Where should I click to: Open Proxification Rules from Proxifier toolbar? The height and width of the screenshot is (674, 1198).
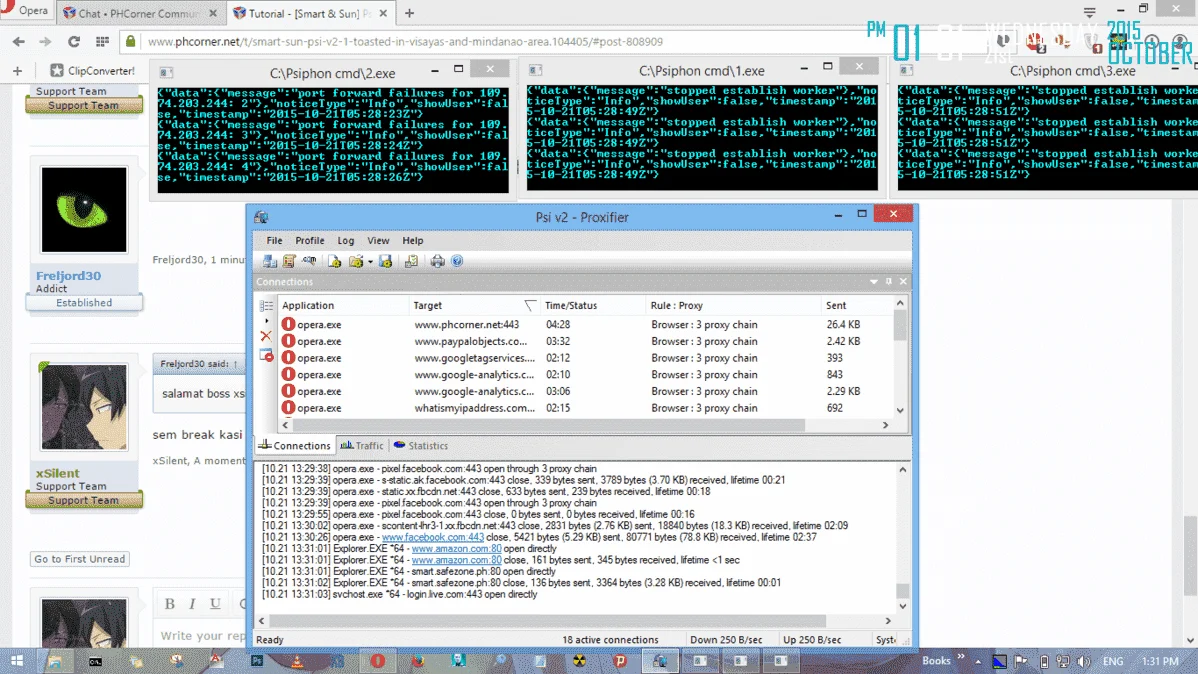click(289, 261)
